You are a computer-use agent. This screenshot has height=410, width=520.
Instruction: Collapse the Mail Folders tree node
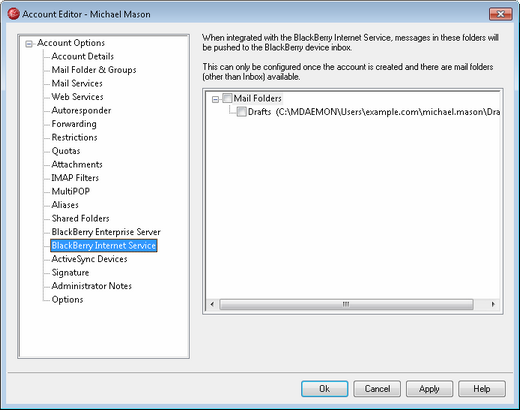pyautogui.click(x=216, y=99)
